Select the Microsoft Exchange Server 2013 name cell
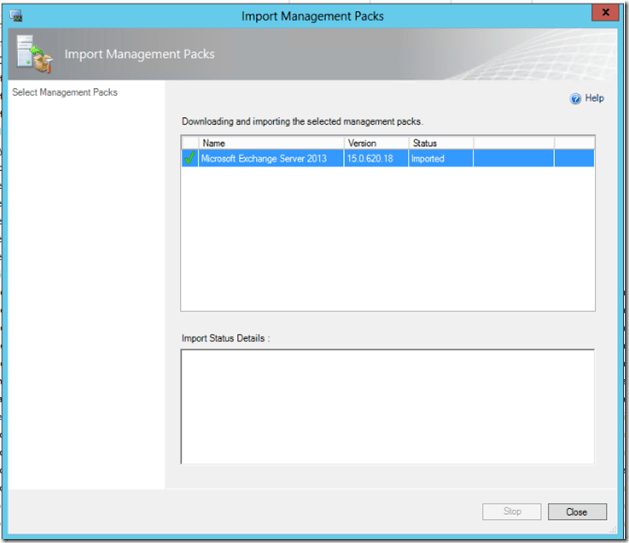The height and width of the screenshot is (543, 629). click(x=263, y=158)
